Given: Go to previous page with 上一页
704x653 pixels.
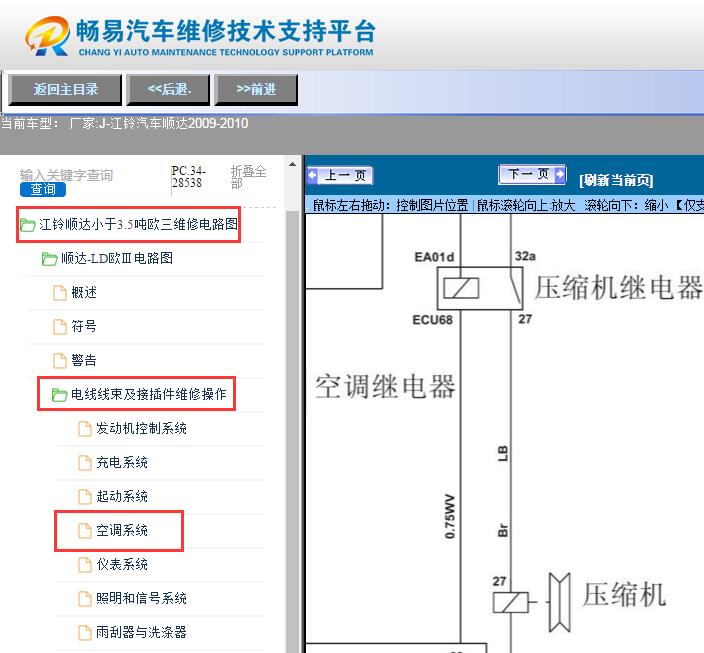Looking at the screenshot, I should click(340, 175).
